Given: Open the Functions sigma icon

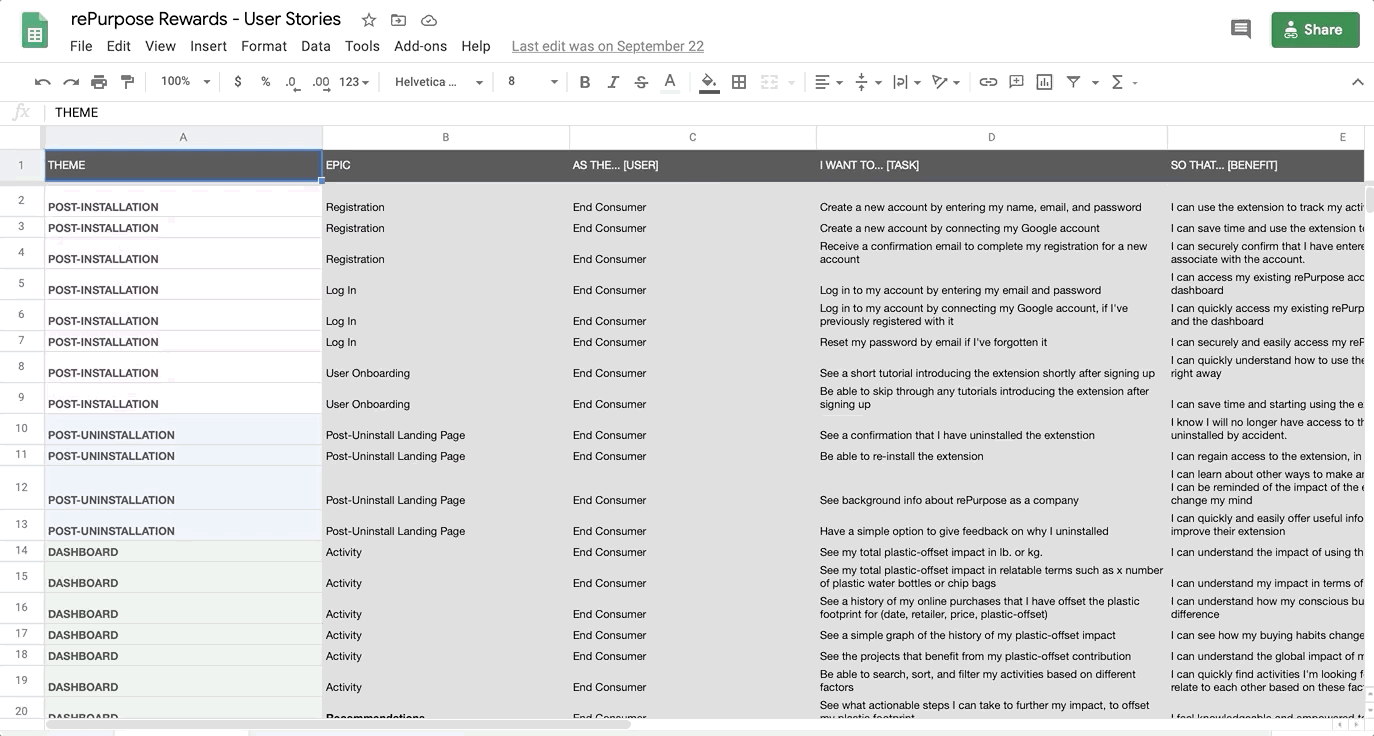Looking at the screenshot, I should point(1117,82).
